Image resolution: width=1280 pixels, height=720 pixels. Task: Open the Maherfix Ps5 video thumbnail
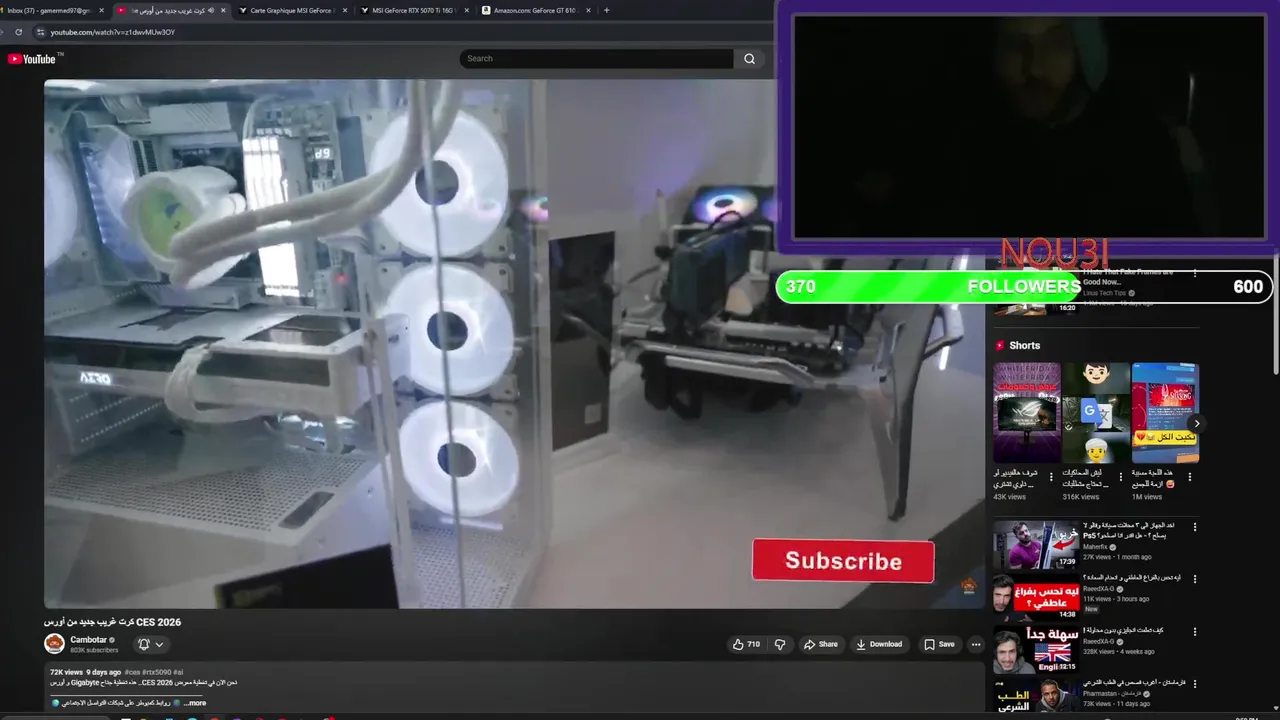[x=1036, y=544]
